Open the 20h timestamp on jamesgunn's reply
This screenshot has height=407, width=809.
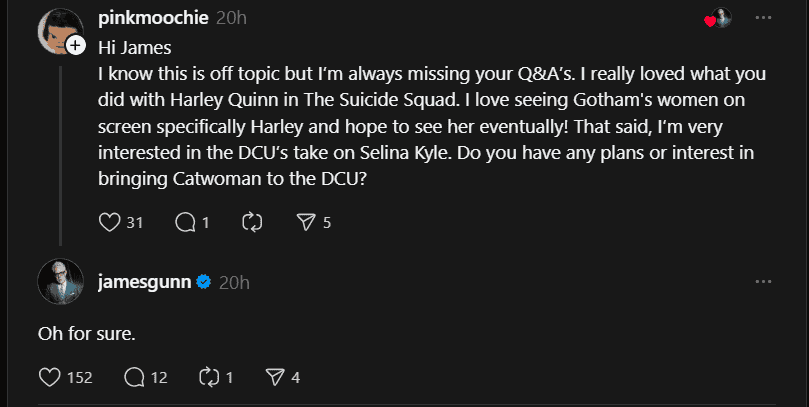[x=233, y=283]
